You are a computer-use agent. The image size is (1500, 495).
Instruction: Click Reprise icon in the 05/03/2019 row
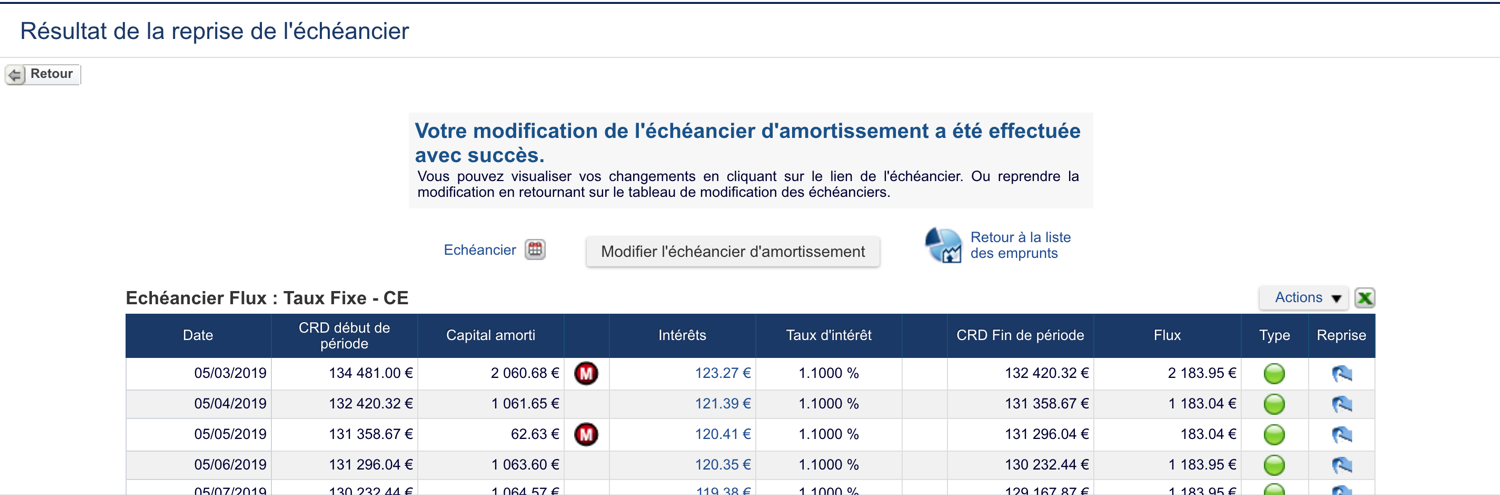coord(1342,374)
